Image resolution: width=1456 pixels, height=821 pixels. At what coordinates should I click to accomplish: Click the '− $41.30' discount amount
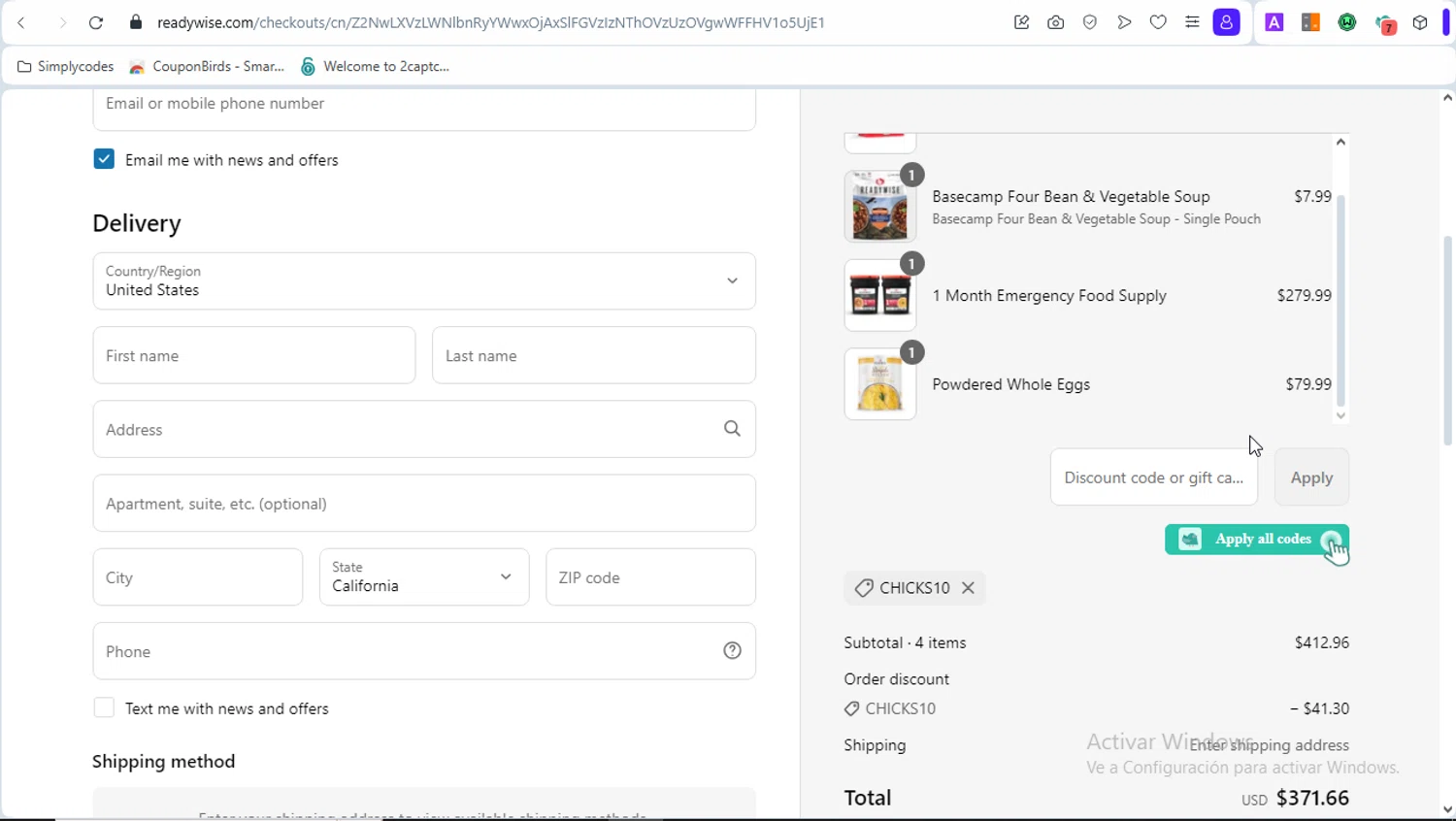click(x=1319, y=708)
